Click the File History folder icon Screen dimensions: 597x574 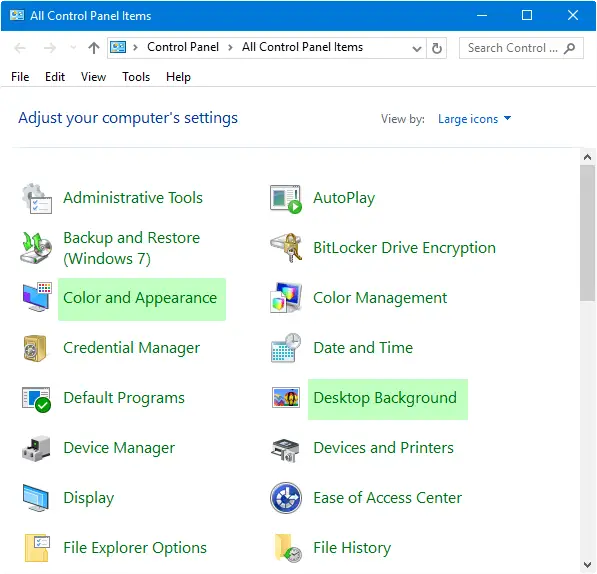point(288,548)
